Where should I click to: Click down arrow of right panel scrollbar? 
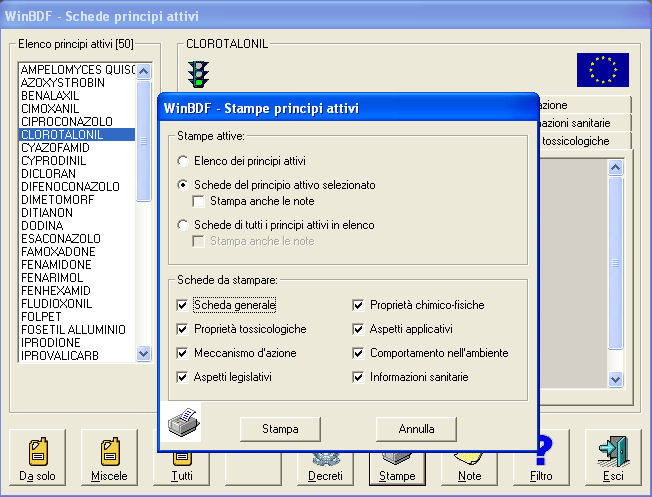[x=615, y=379]
